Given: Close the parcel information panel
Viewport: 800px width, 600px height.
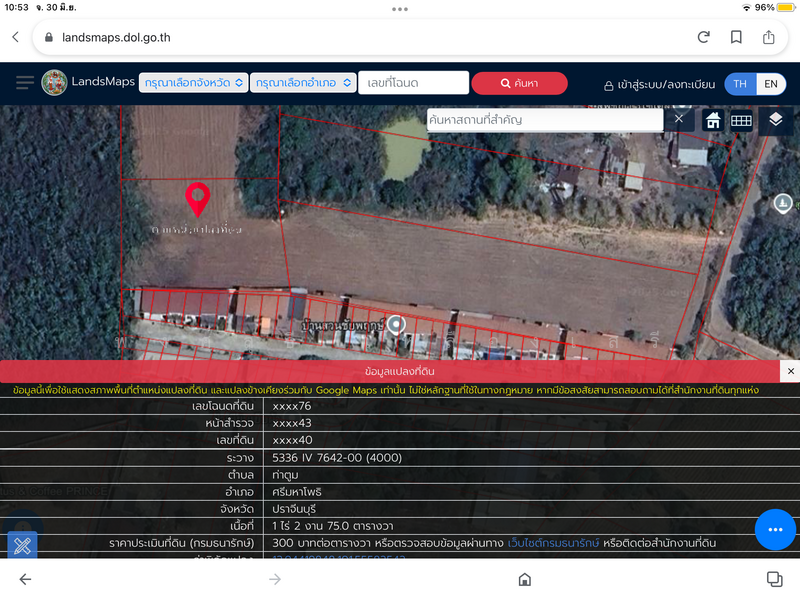Looking at the screenshot, I should (790, 371).
